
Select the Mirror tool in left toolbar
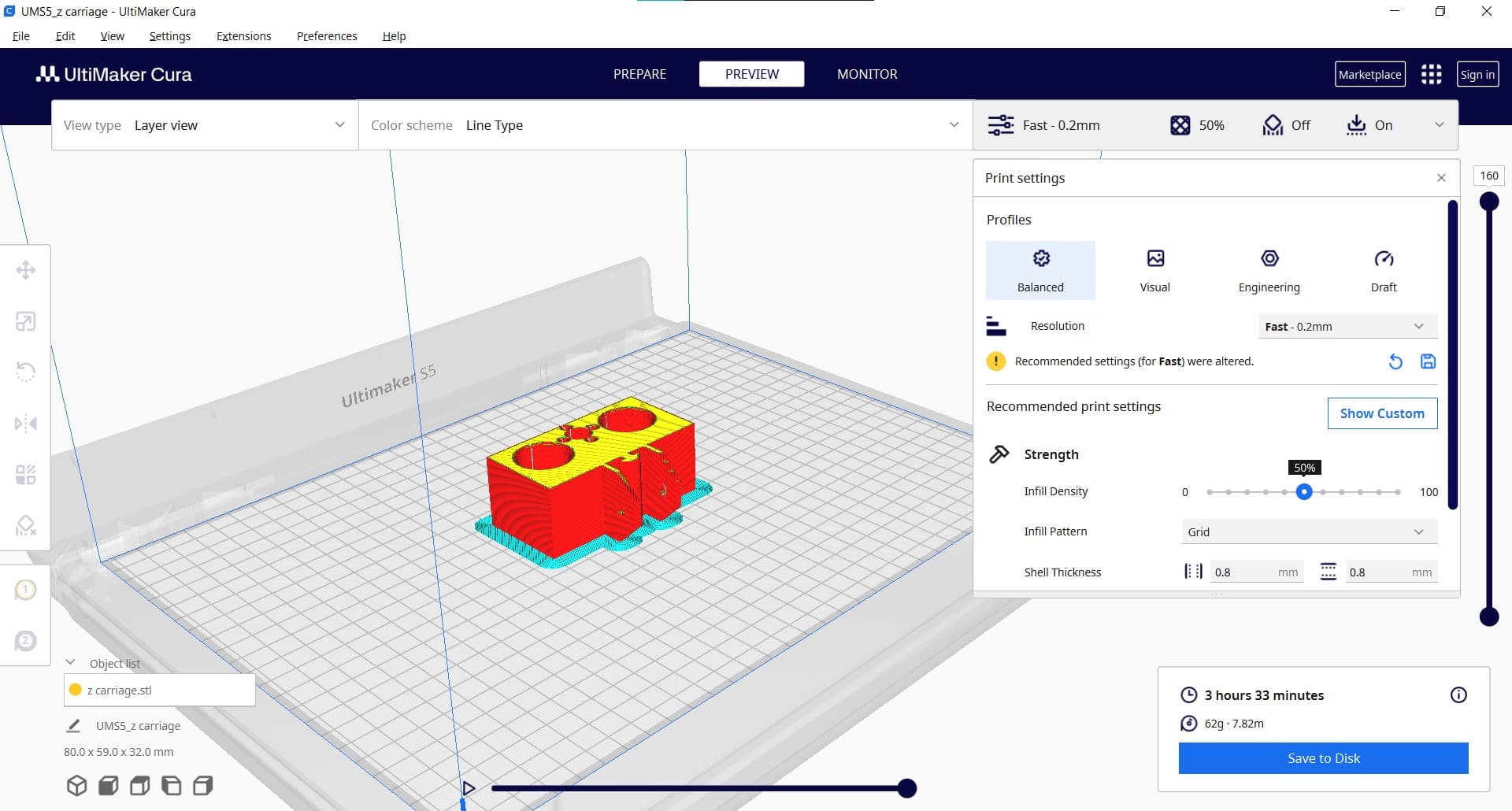click(x=25, y=424)
